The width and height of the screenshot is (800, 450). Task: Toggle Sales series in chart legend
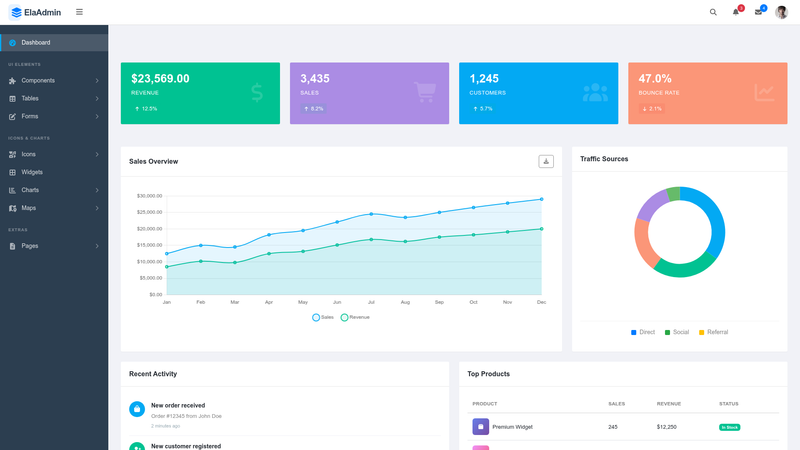(x=322, y=317)
